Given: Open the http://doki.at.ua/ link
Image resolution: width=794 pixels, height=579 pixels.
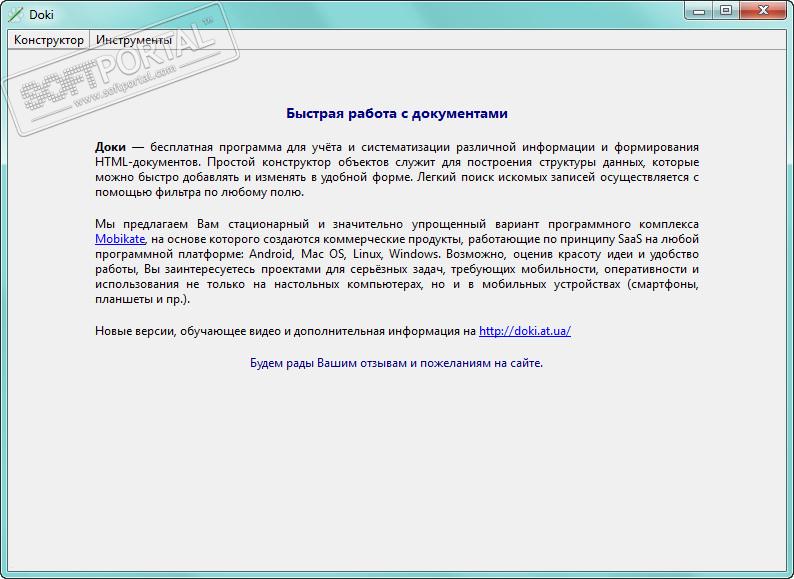Looking at the screenshot, I should click(x=525, y=331).
